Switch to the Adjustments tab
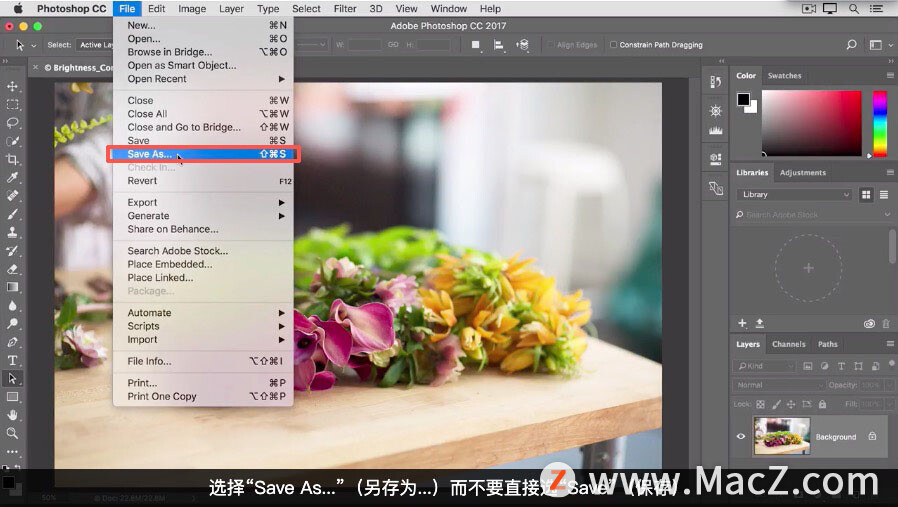898x507 pixels. pyautogui.click(x=803, y=172)
